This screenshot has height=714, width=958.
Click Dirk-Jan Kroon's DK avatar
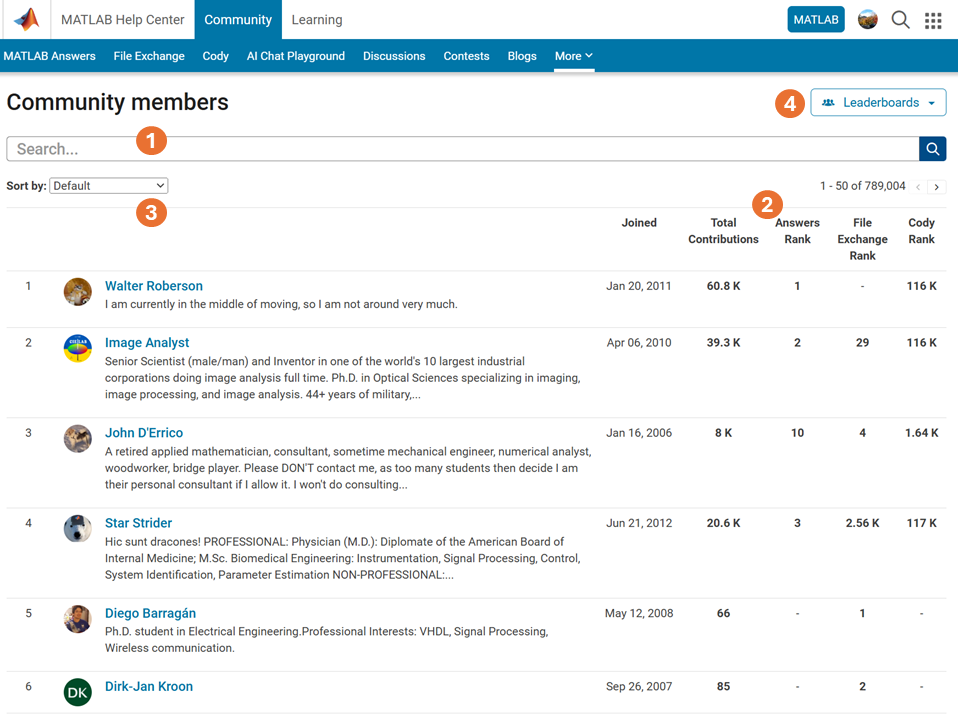click(x=78, y=692)
